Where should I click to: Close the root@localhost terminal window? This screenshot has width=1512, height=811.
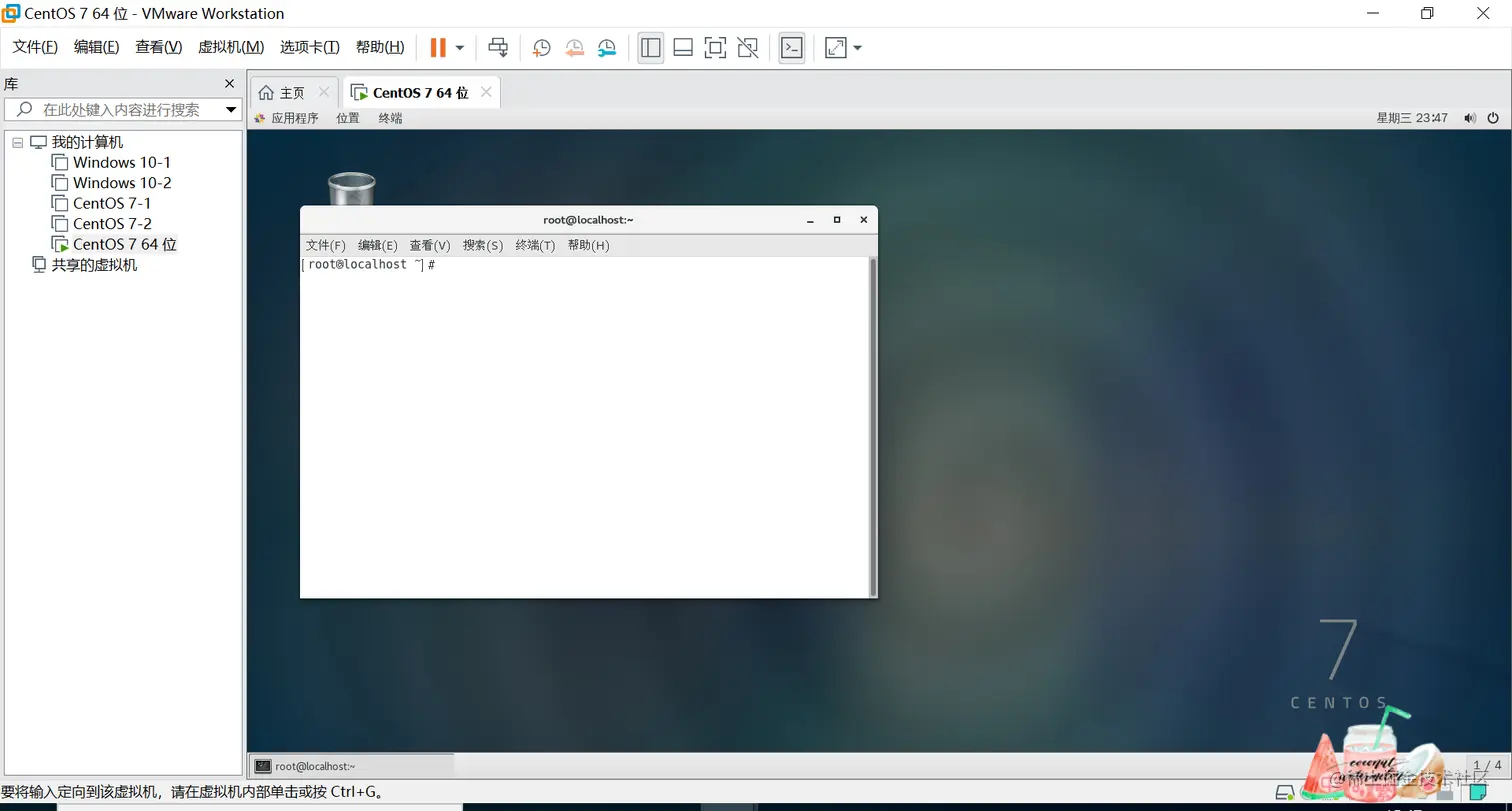(x=864, y=220)
